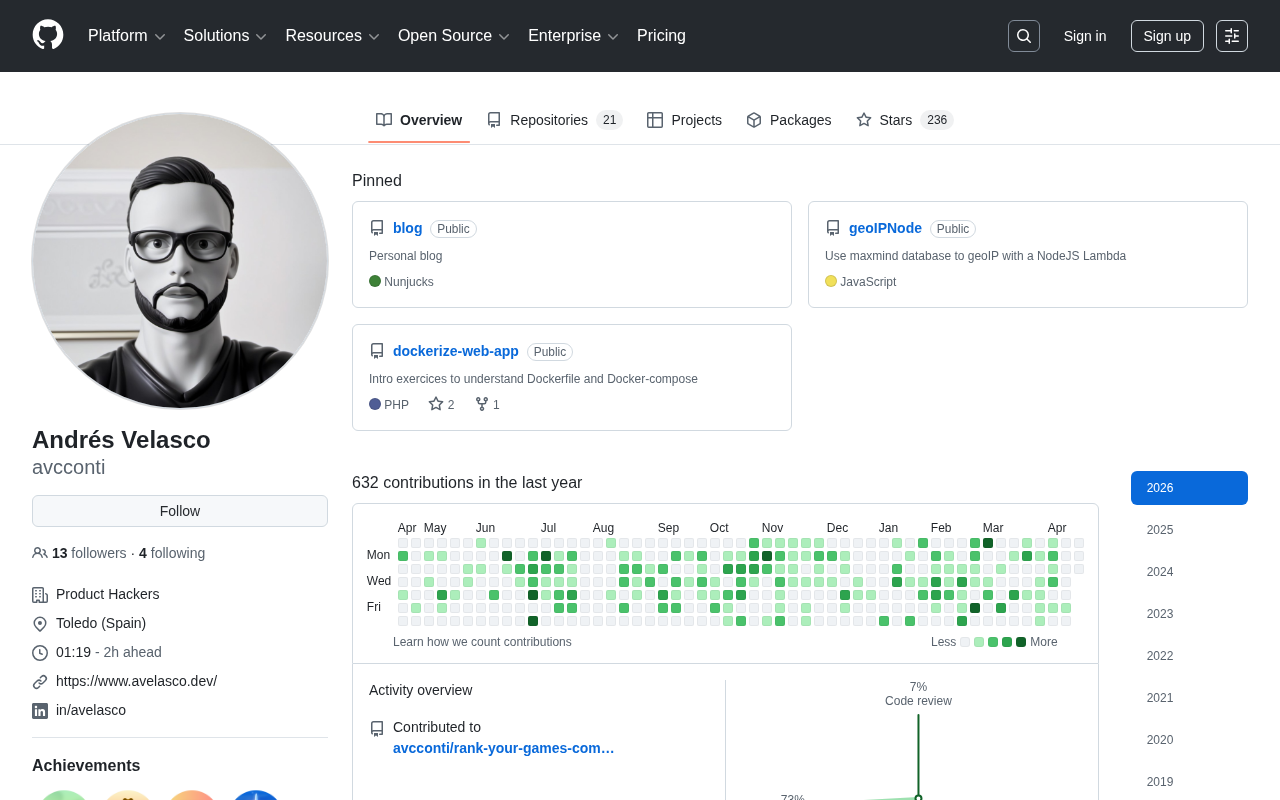Viewport: 1280px width, 800px height.
Task: Click the repository icon next to geoIPNode
Action: click(833, 228)
